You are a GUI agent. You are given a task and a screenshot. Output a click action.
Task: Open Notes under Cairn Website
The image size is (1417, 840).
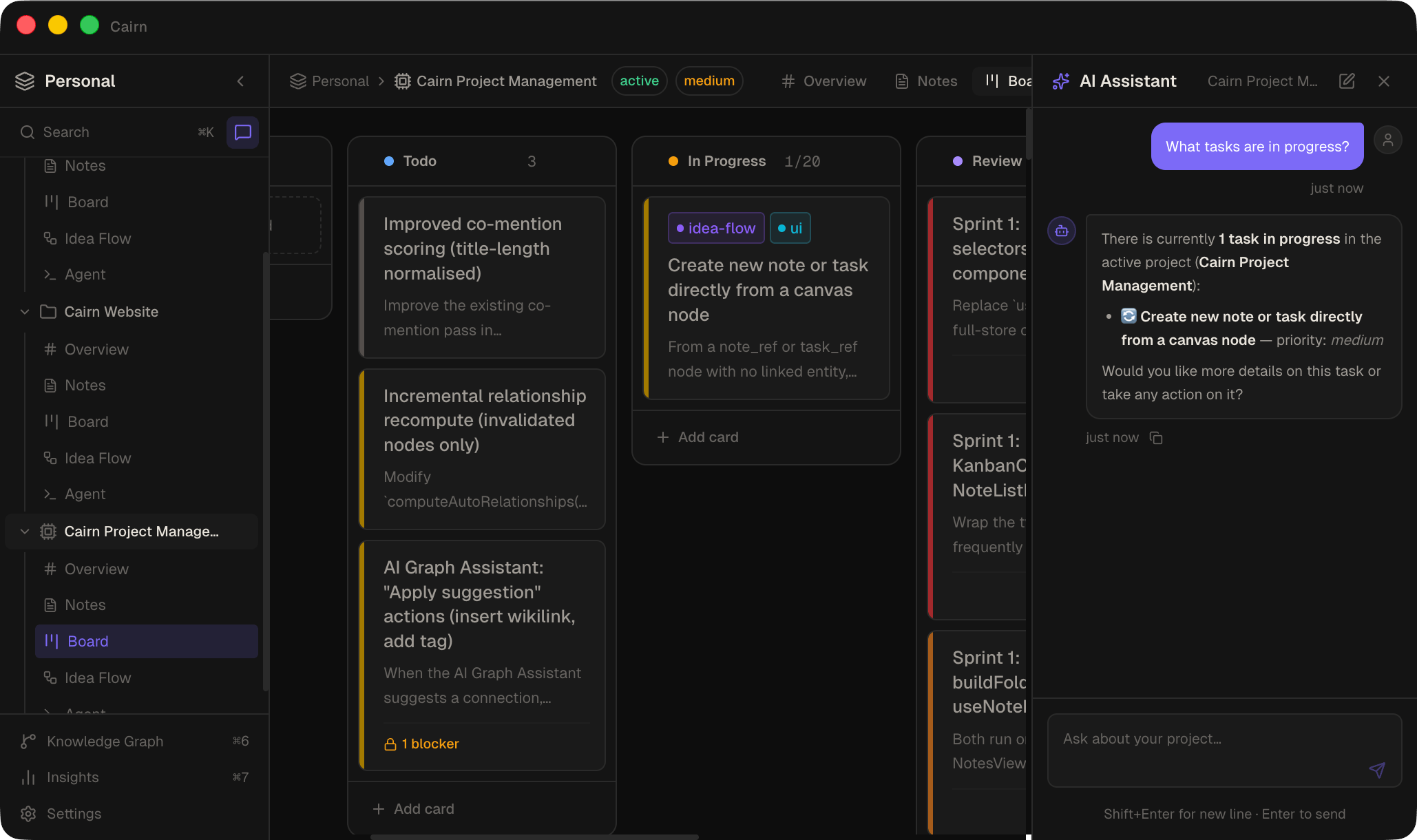tap(147, 386)
